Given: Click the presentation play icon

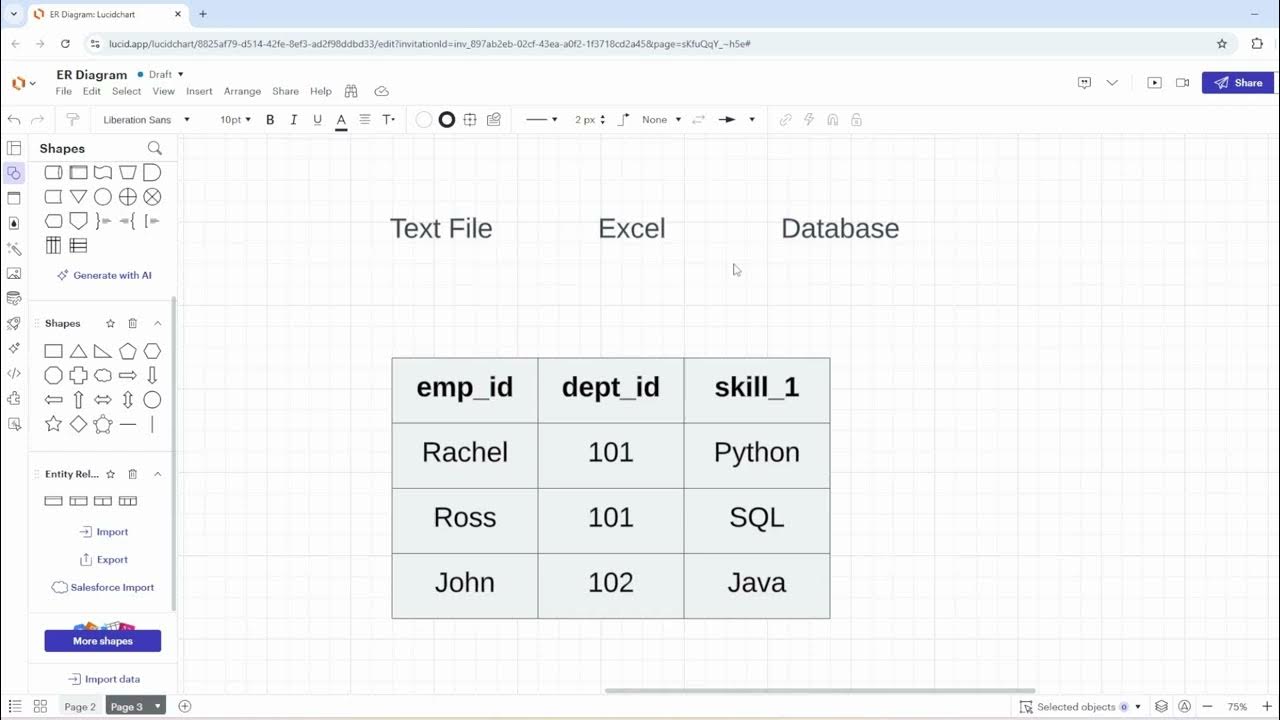Looking at the screenshot, I should (x=1154, y=83).
